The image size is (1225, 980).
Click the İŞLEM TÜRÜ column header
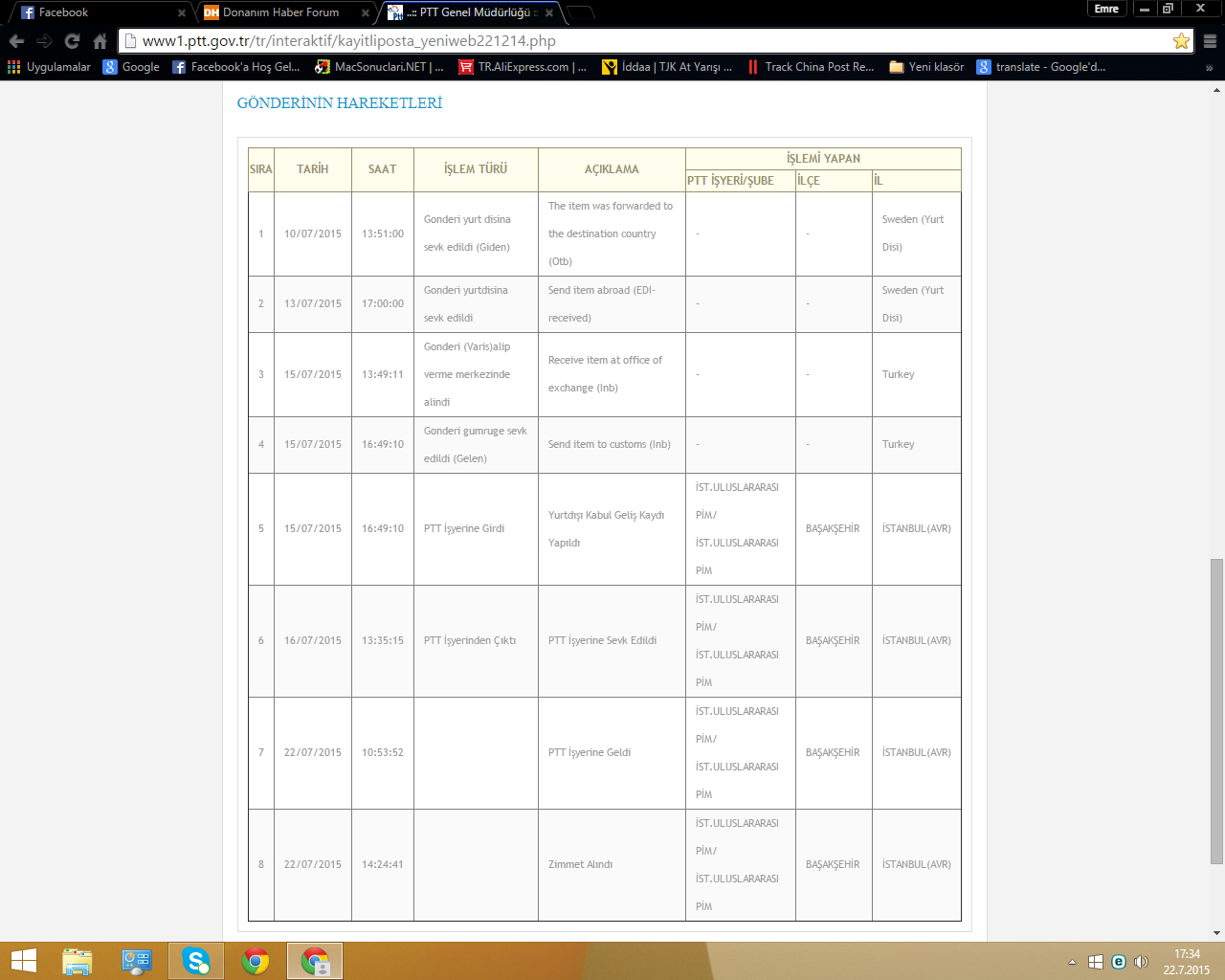pyautogui.click(x=476, y=169)
